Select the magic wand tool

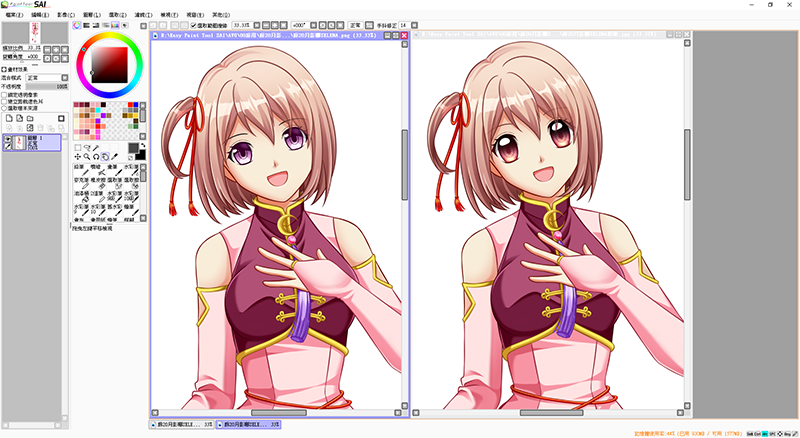[x=96, y=148]
